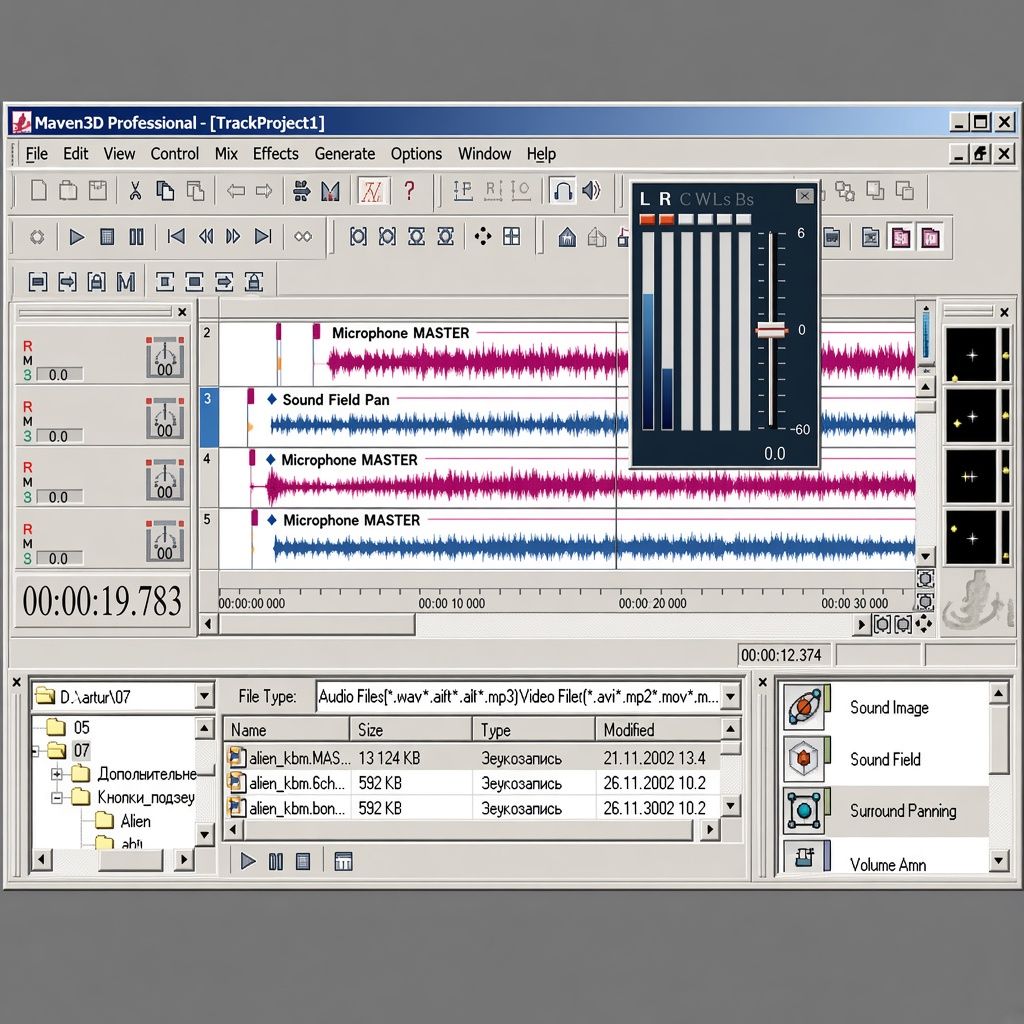The height and width of the screenshot is (1024, 1024).
Task: Toggle Record arm on track 2 controls
Action: click(27, 345)
